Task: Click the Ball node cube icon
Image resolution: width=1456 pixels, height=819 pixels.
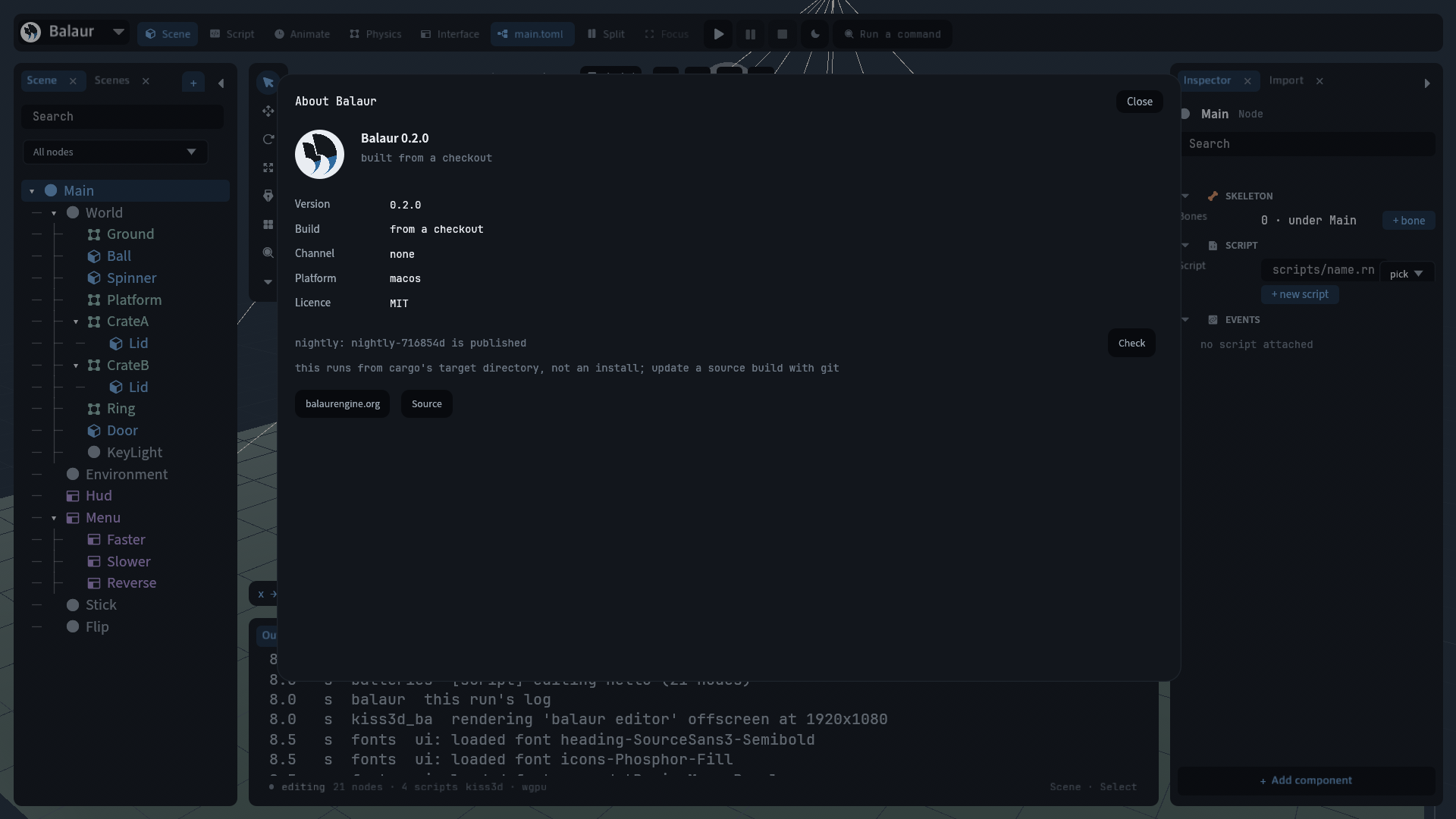Action: [94, 256]
